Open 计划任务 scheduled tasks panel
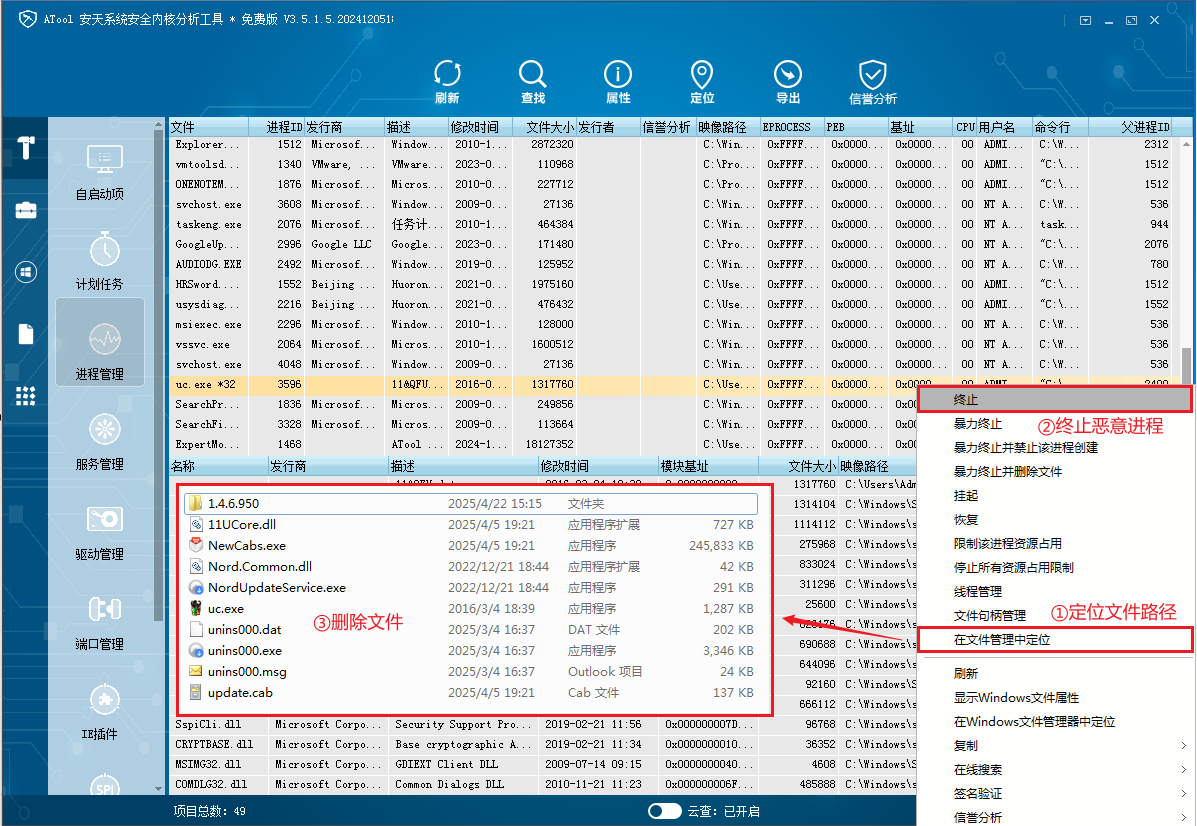This screenshot has width=1197, height=826. tap(100, 262)
